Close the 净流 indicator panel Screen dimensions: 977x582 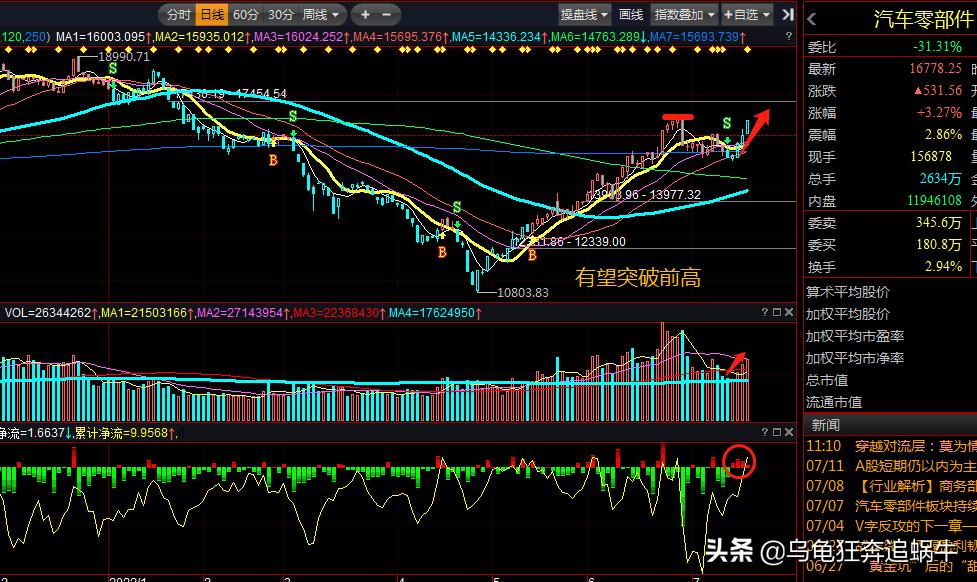tap(789, 432)
